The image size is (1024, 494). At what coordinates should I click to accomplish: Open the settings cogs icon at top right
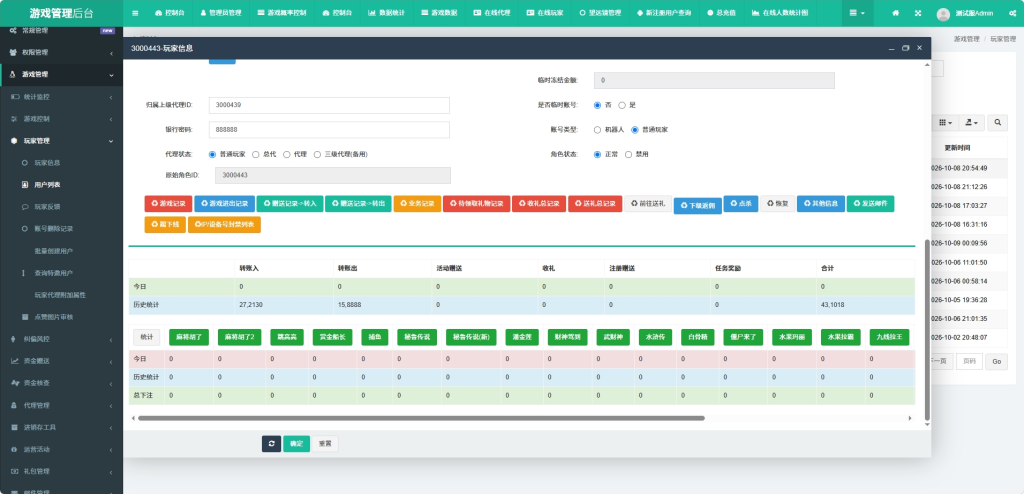(x=1013, y=13)
